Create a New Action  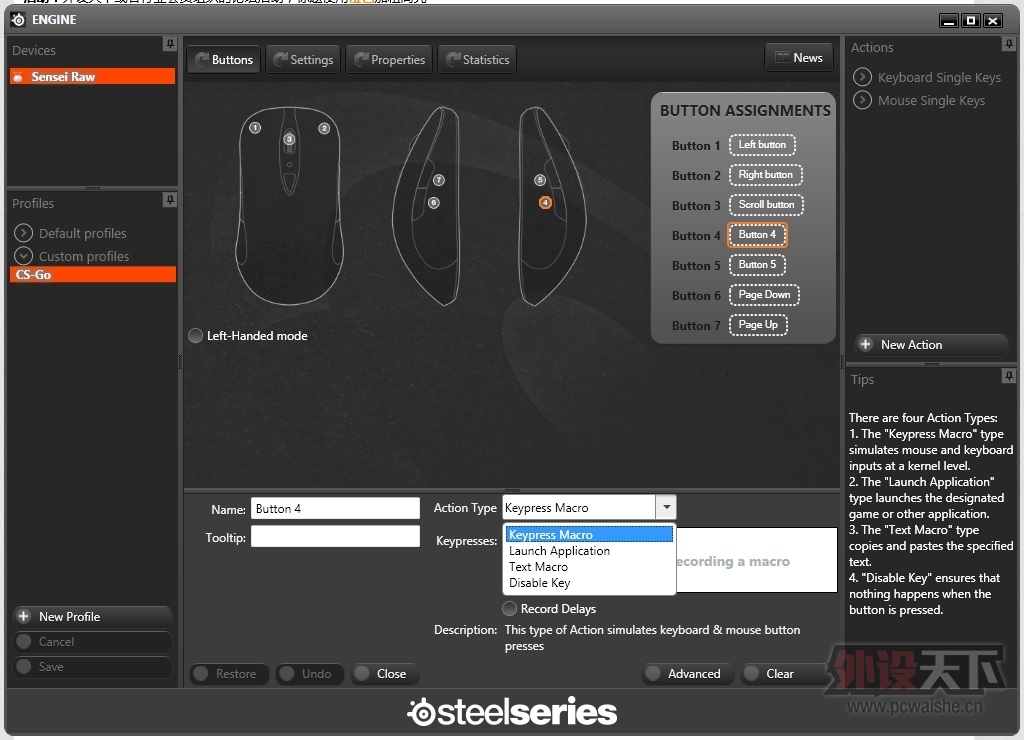[x=931, y=344]
